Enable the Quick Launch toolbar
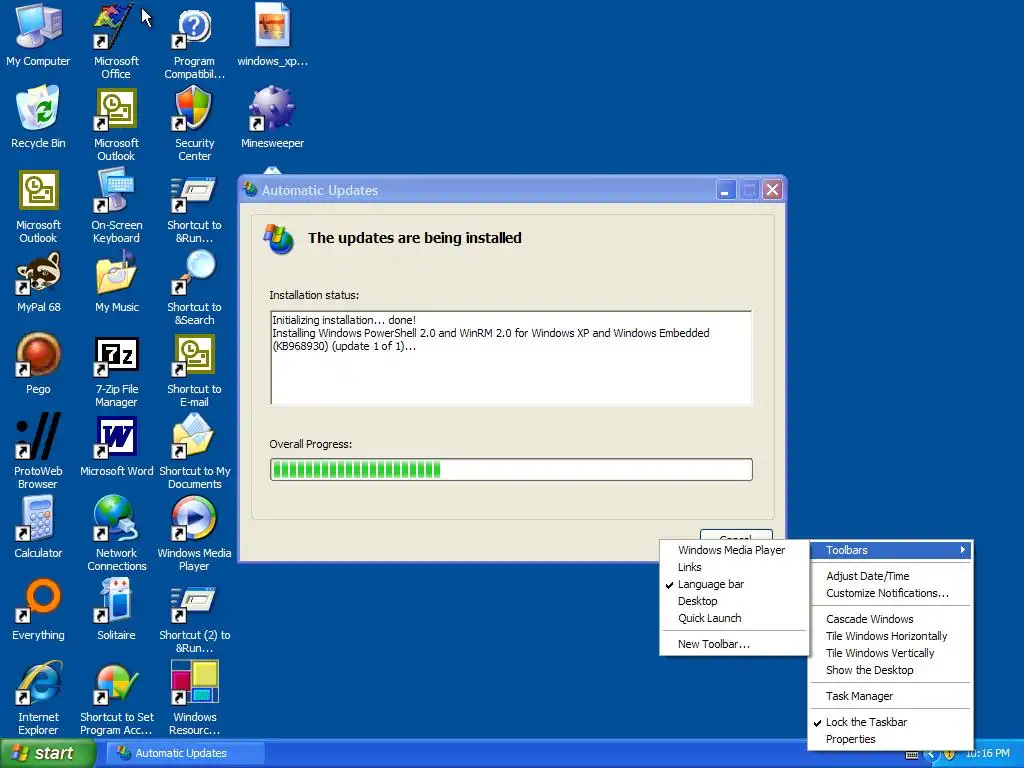 [x=734, y=618]
